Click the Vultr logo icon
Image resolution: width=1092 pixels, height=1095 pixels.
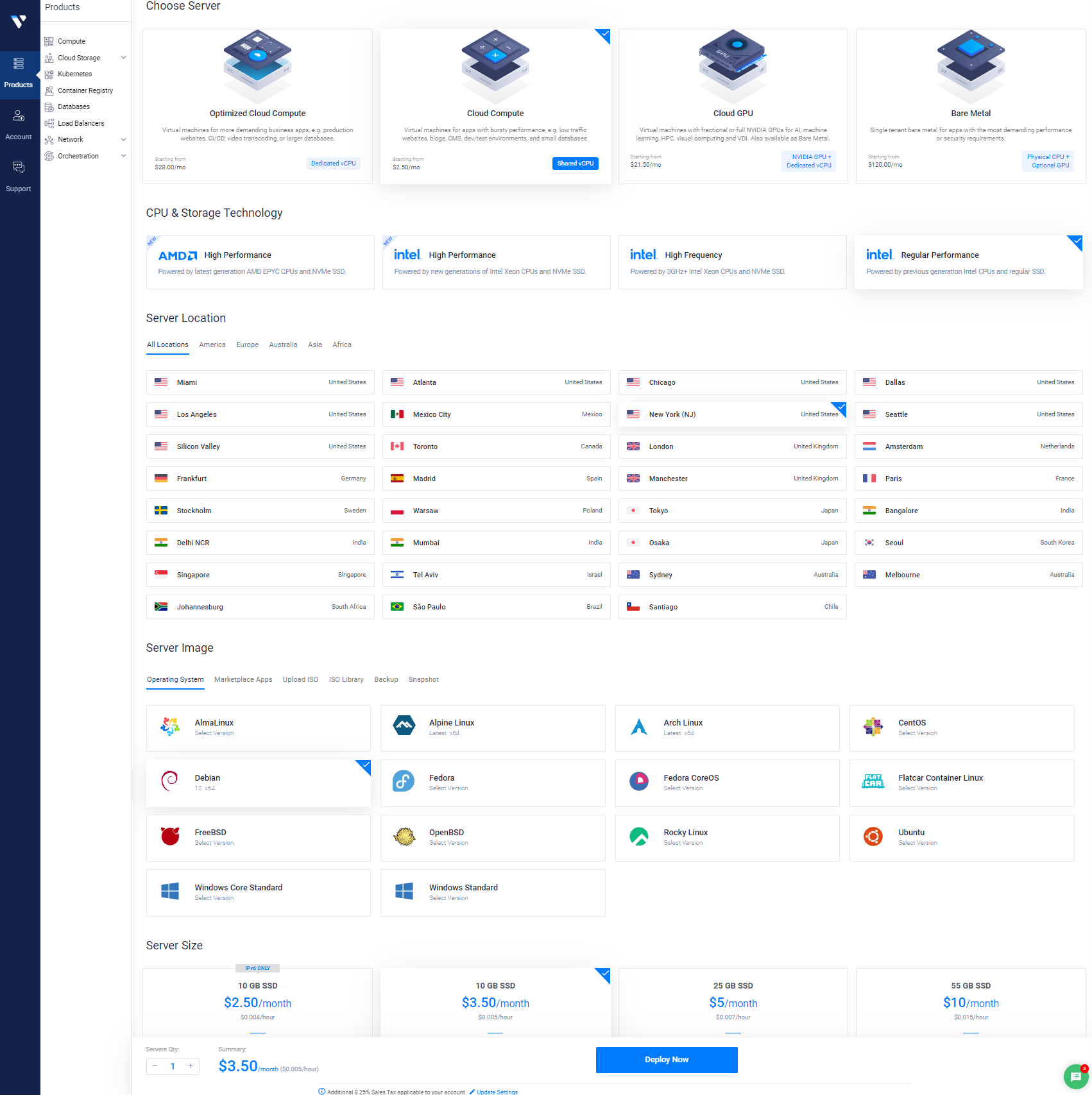click(19, 22)
